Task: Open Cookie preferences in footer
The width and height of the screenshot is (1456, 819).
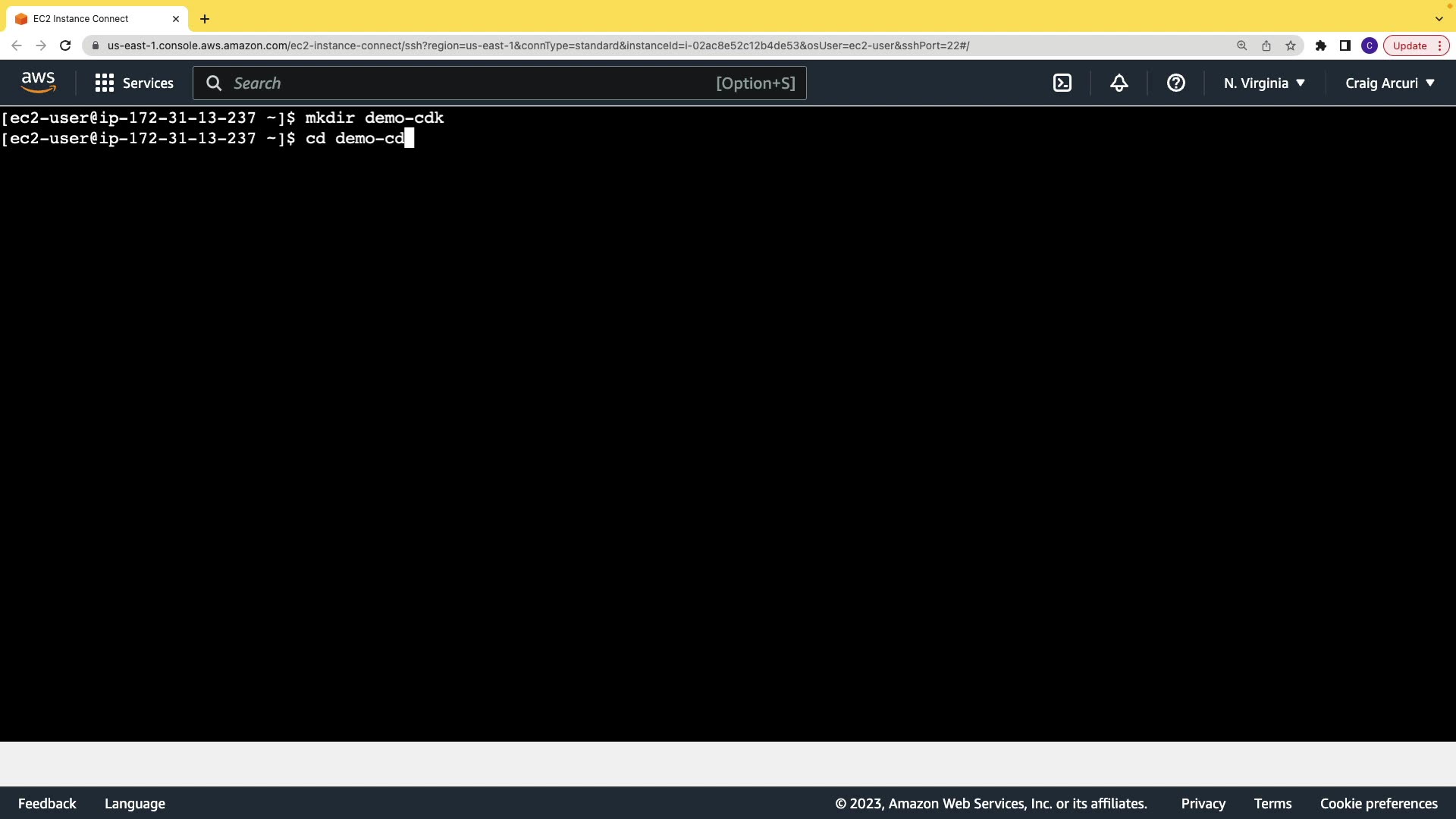Action: [1379, 803]
